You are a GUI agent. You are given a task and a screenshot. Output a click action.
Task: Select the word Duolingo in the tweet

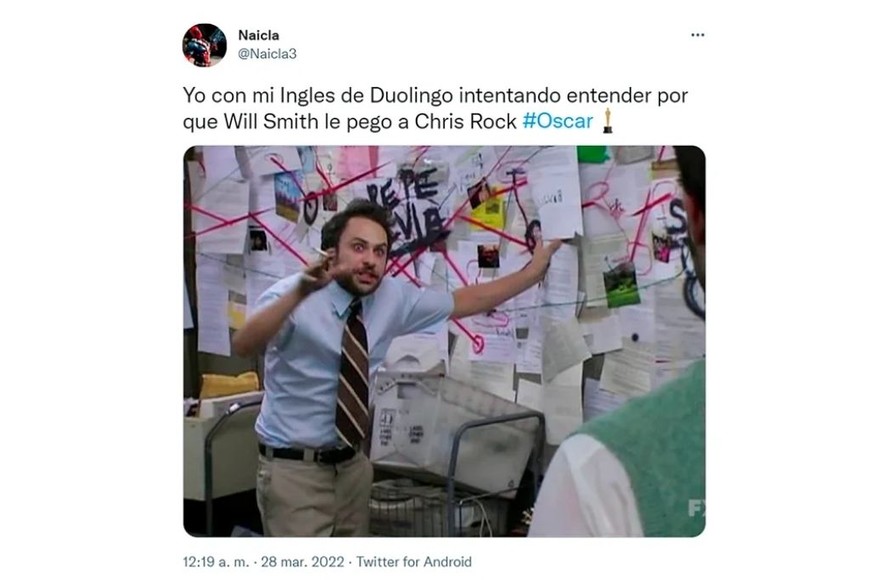point(411,95)
